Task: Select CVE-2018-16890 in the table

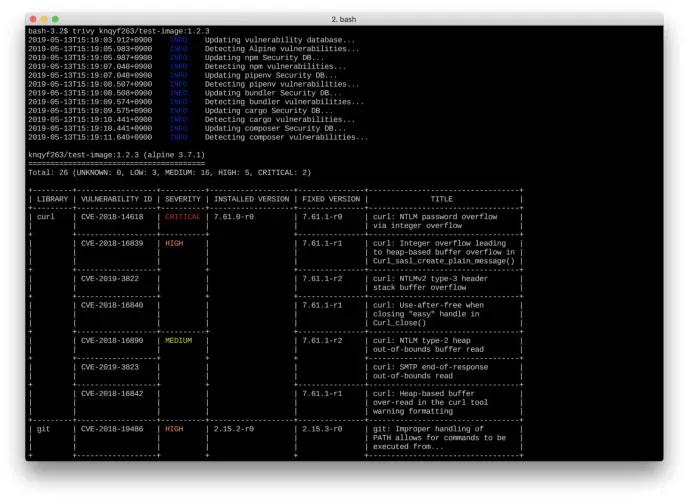Action: (112, 341)
